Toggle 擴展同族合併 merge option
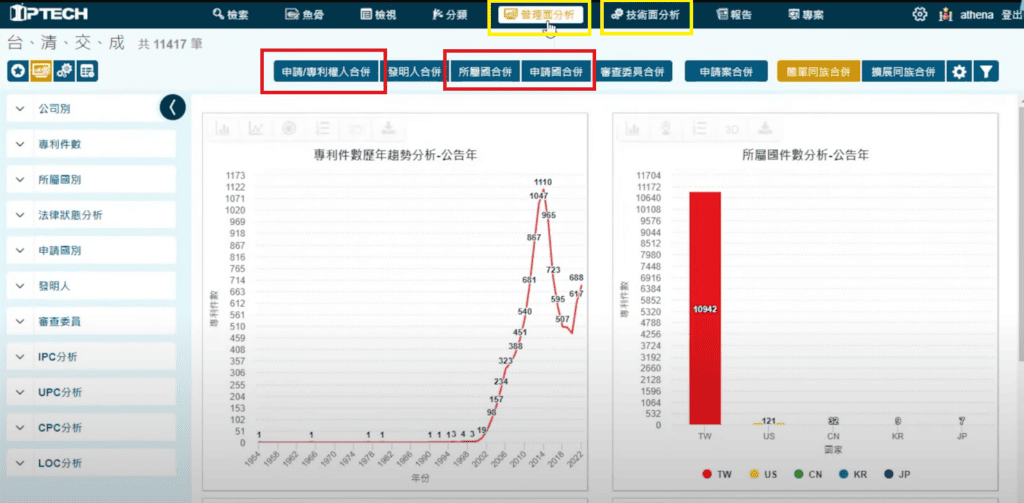Viewport: 1024px width, 503px height. (902, 72)
